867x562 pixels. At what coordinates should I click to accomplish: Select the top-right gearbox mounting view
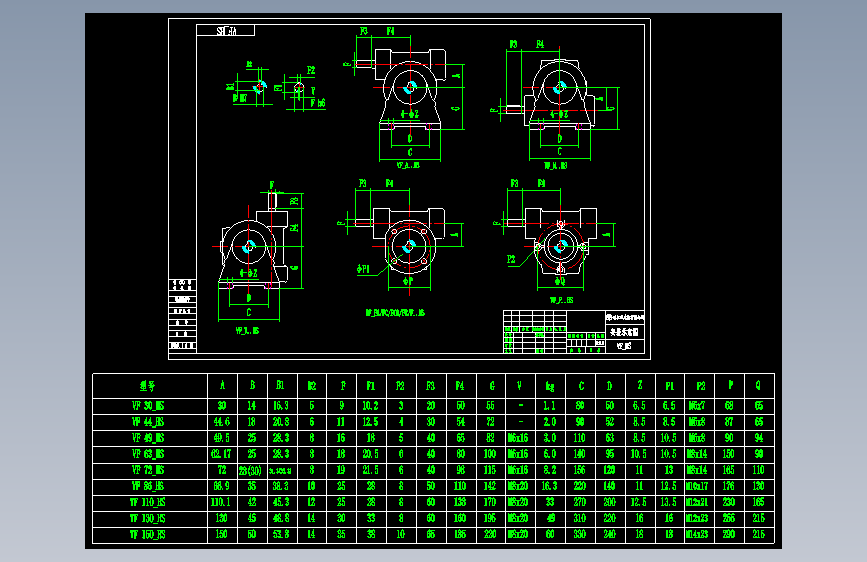point(556,104)
